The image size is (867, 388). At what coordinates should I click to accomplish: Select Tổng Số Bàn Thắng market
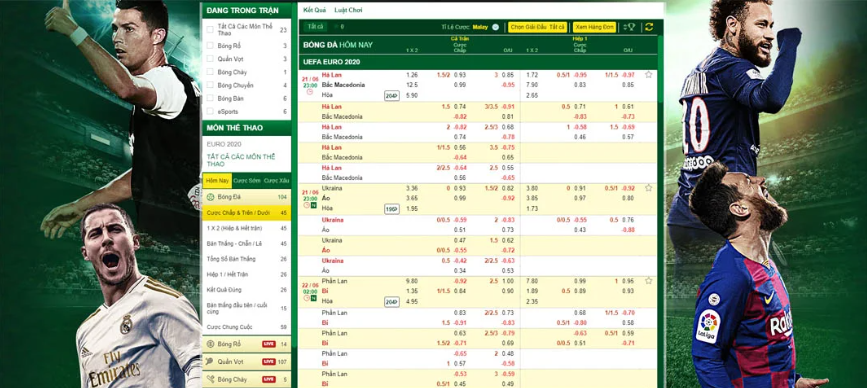click(247, 259)
